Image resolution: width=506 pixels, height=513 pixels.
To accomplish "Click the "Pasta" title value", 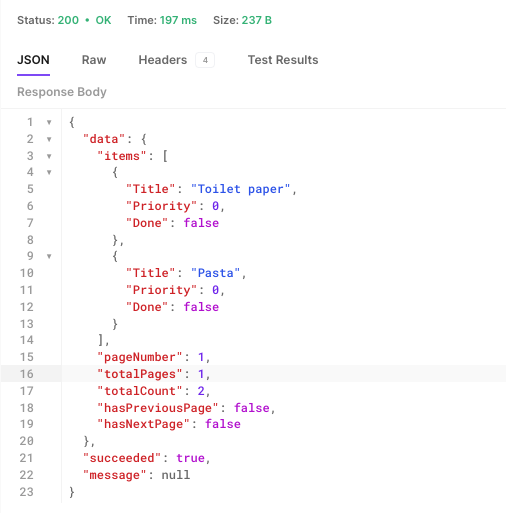I will [215, 273].
